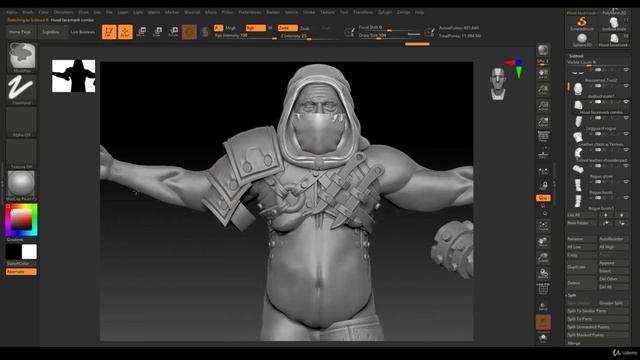Image resolution: width=640 pixels, height=360 pixels.
Task: Click the AAHalf icon
Action: point(543,122)
